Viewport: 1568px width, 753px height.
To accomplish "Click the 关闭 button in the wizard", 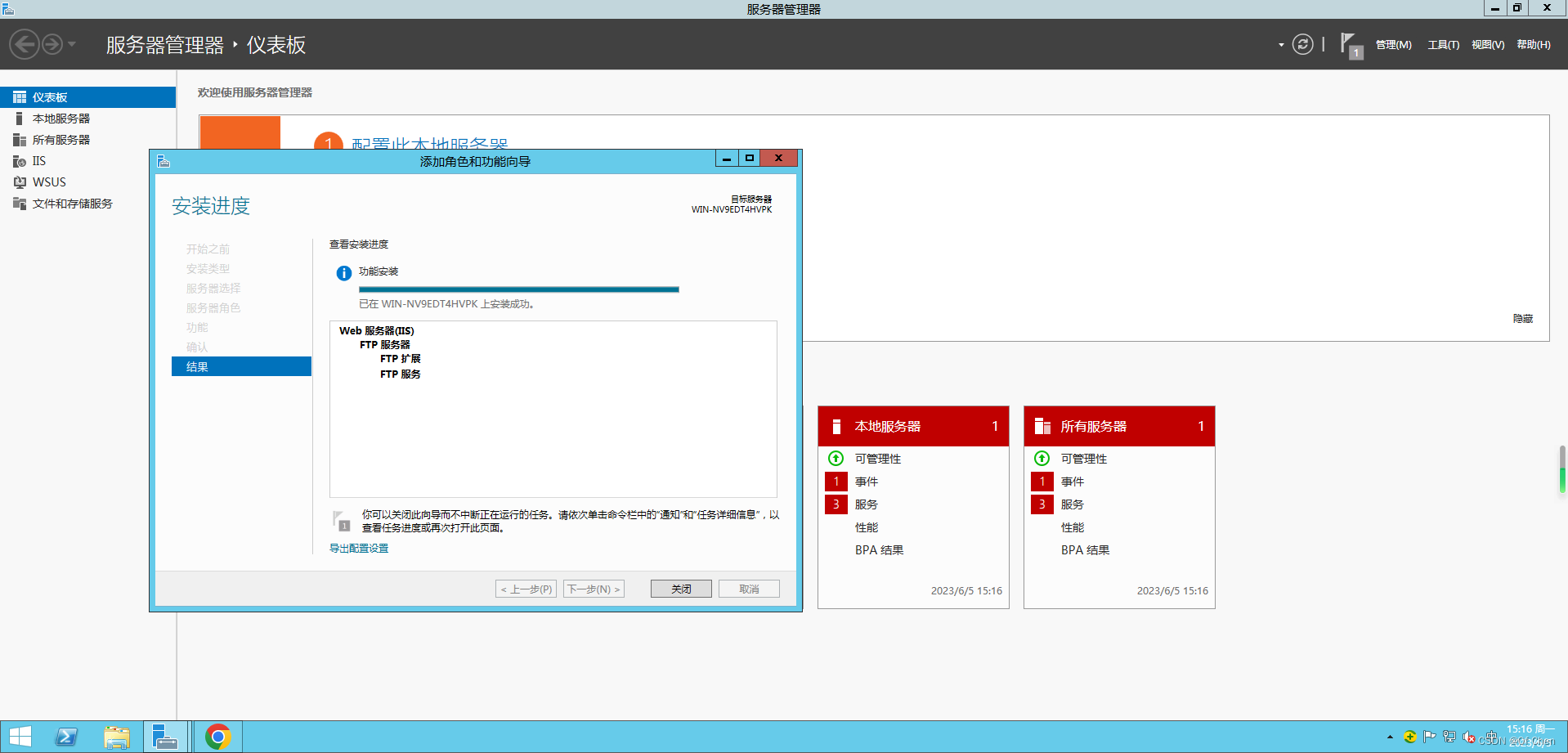I will click(x=681, y=589).
